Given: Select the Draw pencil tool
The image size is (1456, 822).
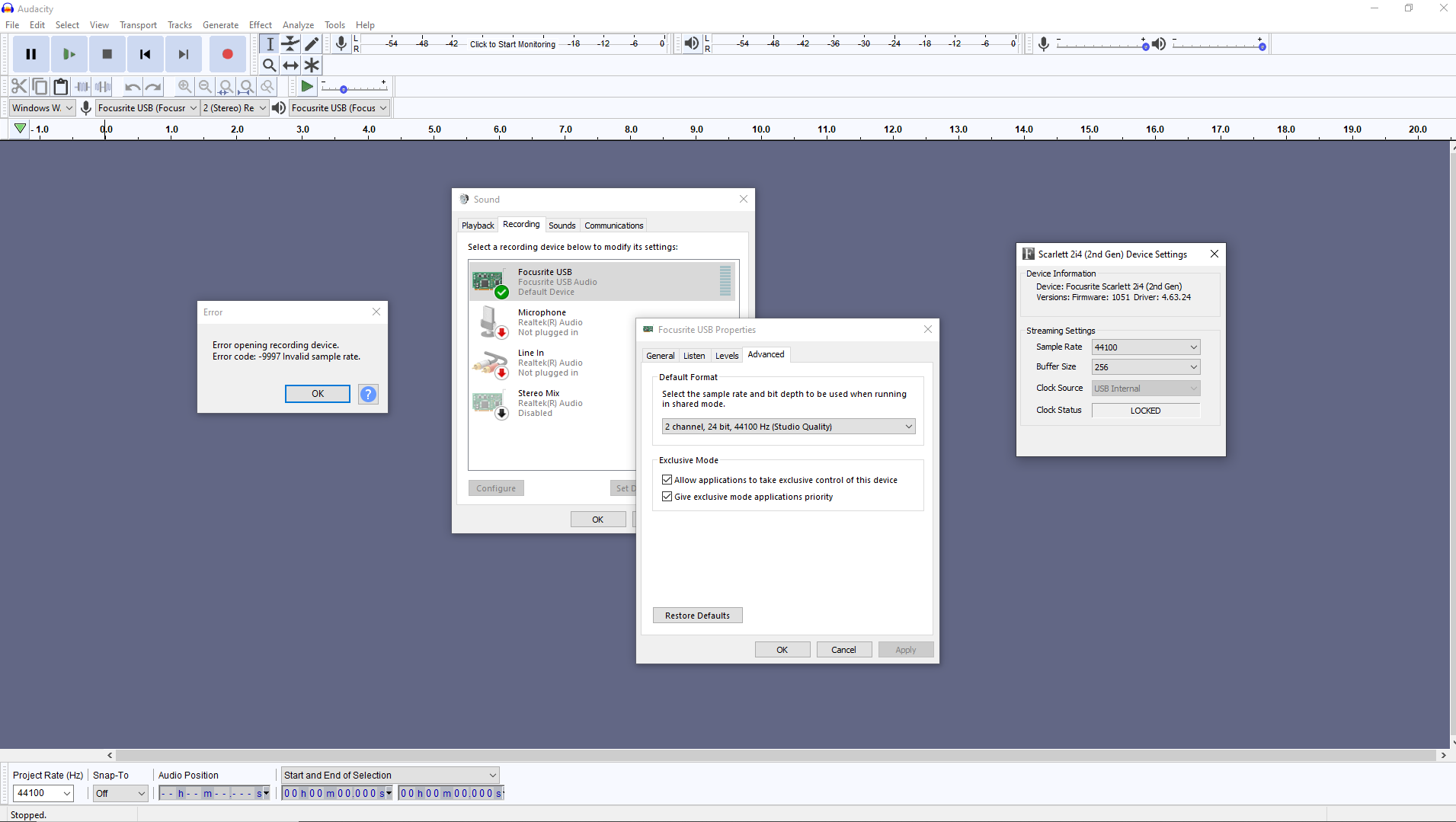Looking at the screenshot, I should point(312,44).
